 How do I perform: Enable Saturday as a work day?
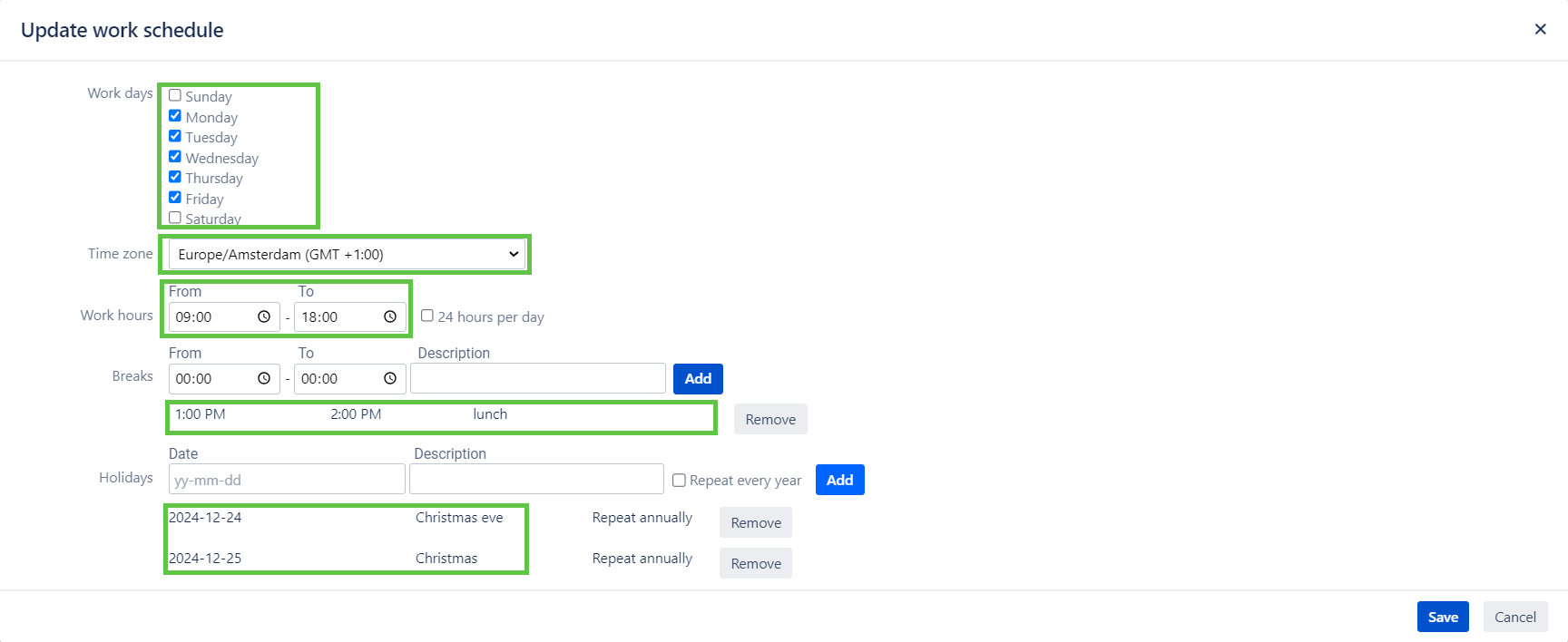175,218
